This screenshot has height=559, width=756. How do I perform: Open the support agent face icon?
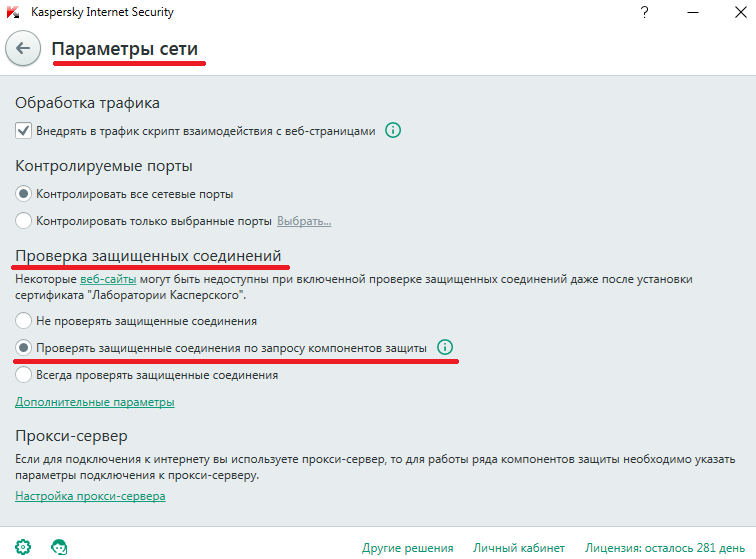(x=59, y=547)
